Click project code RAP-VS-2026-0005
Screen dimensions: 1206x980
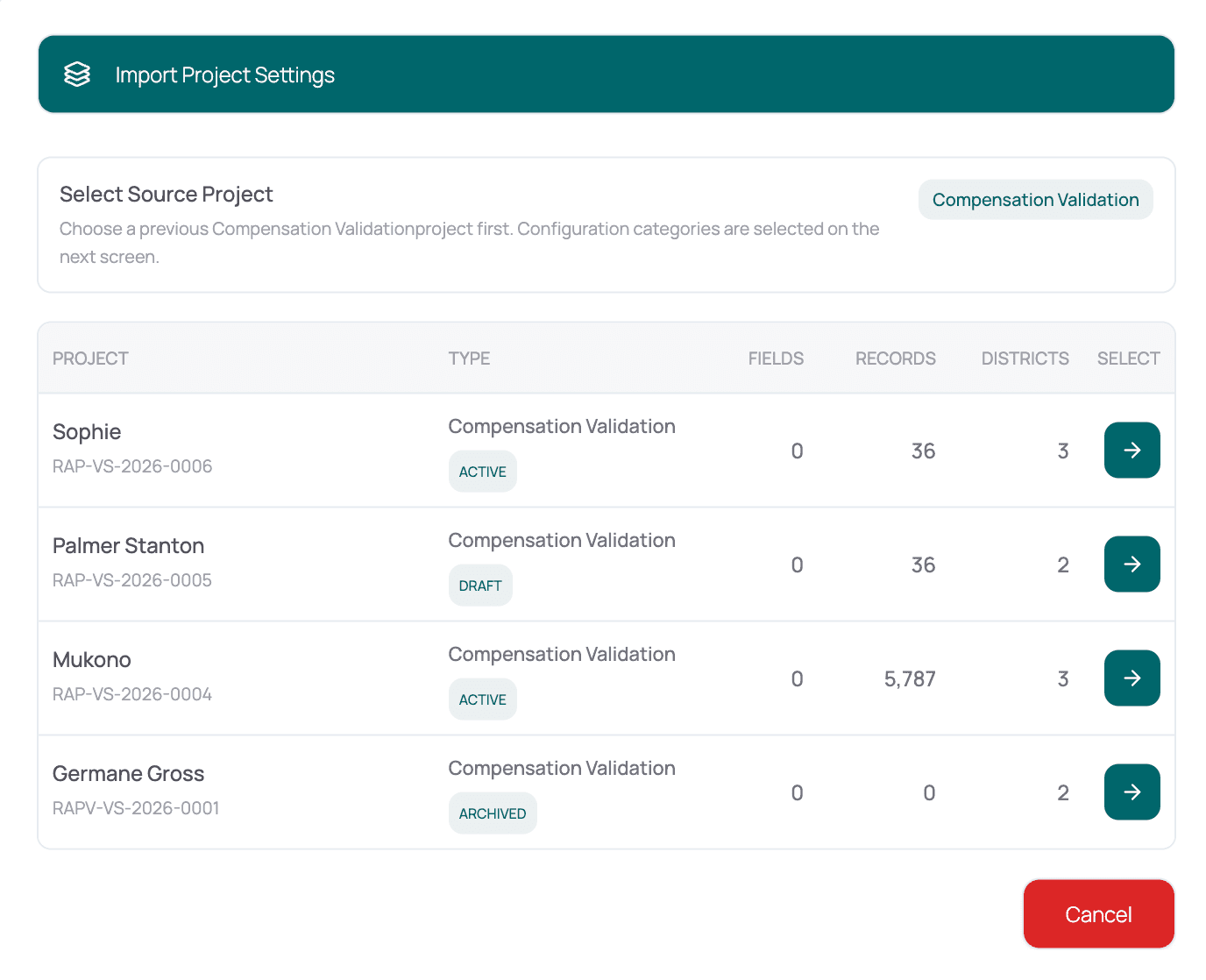tap(132, 580)
